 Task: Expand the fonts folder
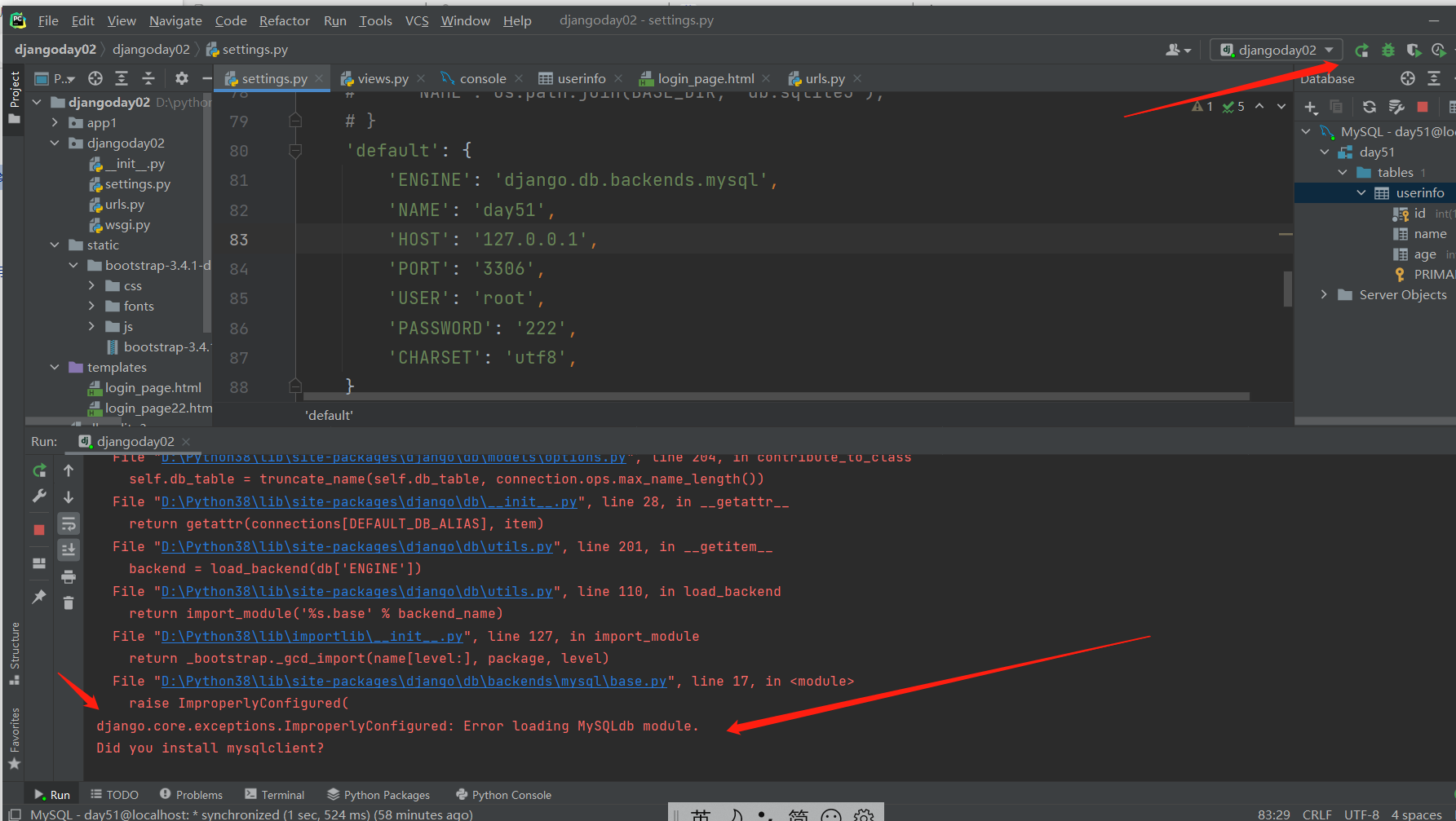click(91, 307)
